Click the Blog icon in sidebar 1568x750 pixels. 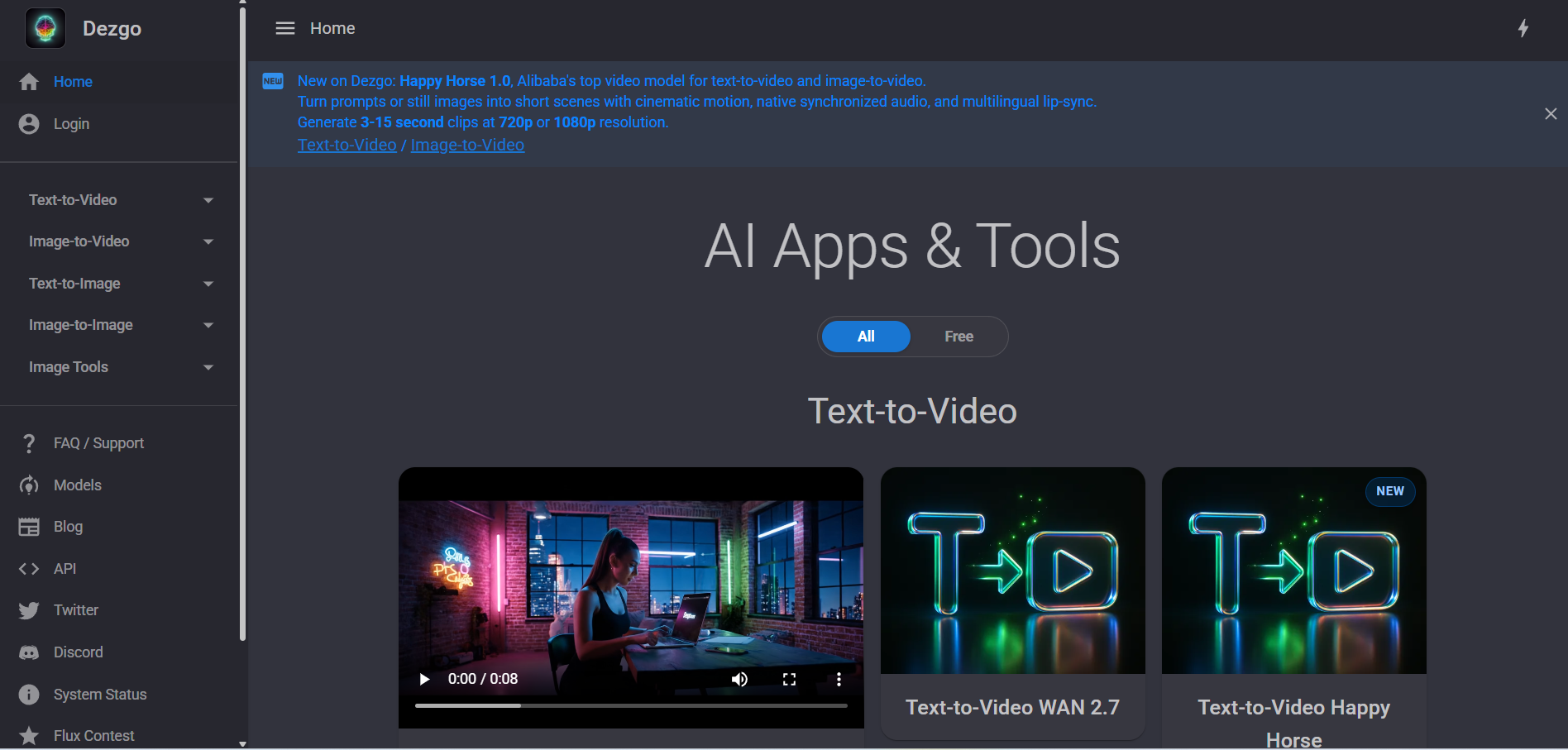pos(29,527)
